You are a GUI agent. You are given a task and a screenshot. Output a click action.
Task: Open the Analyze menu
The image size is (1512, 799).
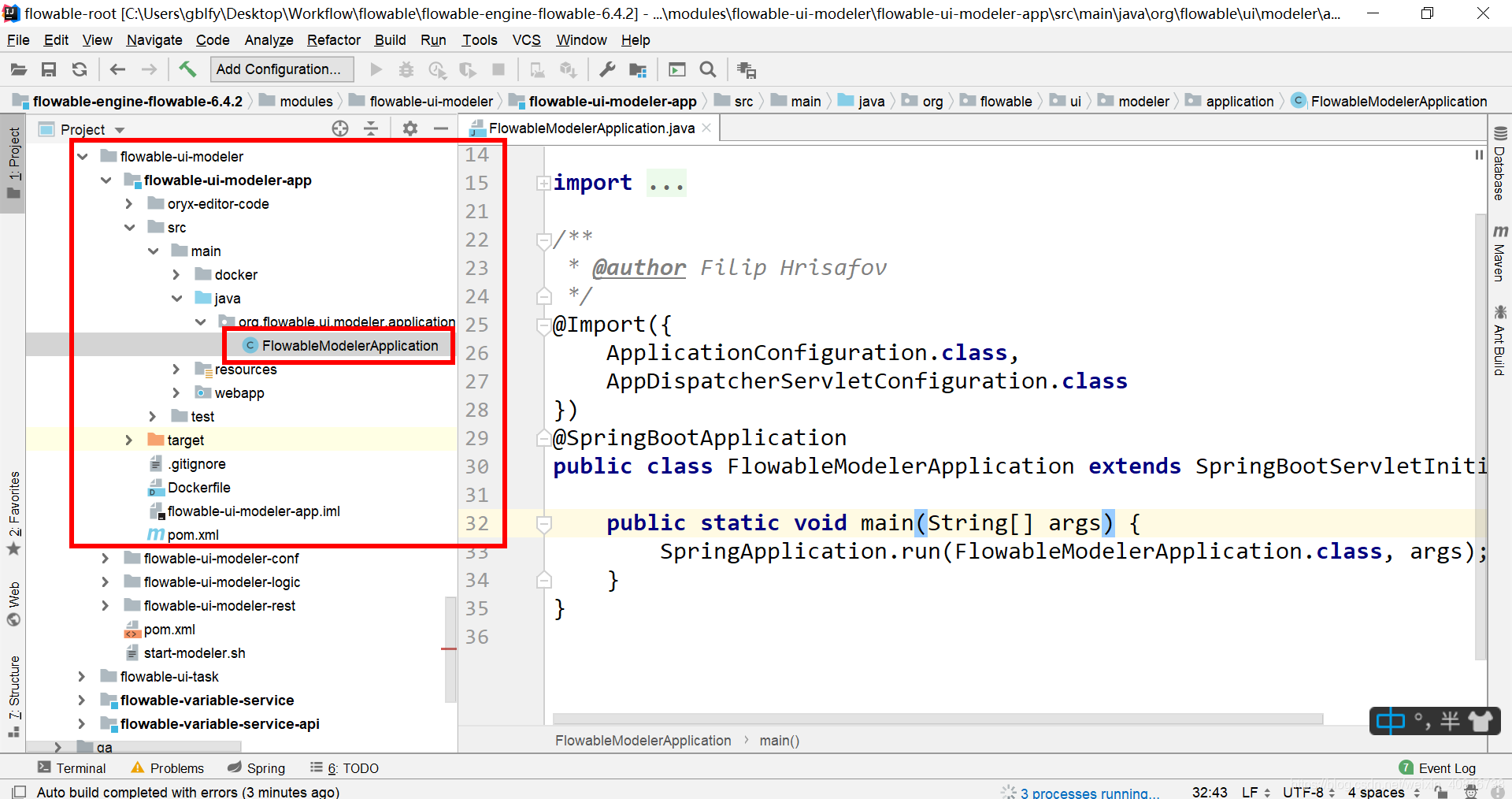point(269,40)
